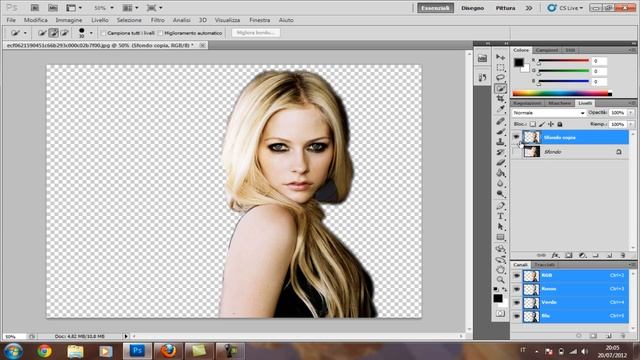Select the Dodge tool

click(500, 194)
